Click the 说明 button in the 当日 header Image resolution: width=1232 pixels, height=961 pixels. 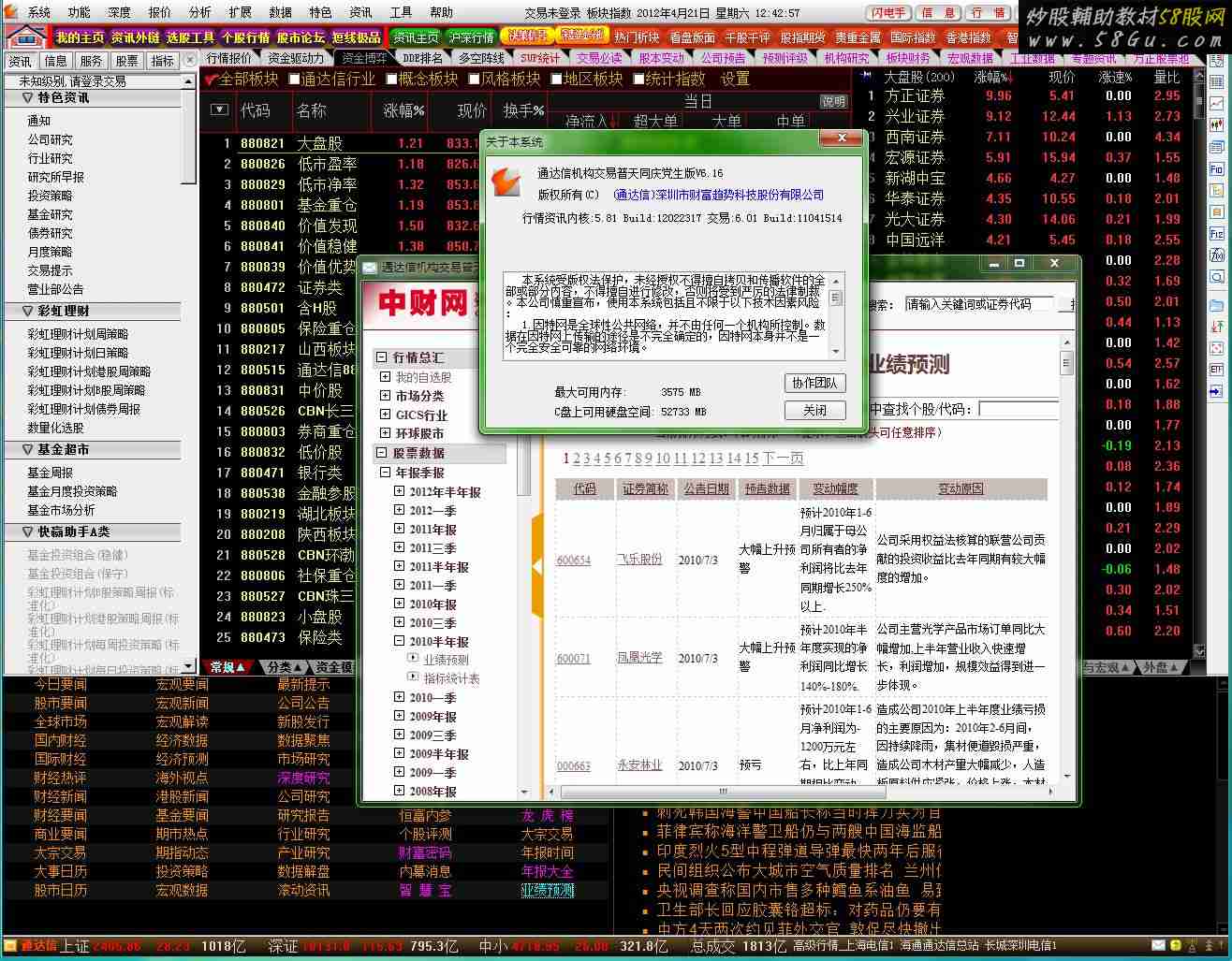click(x=833, y=100)
